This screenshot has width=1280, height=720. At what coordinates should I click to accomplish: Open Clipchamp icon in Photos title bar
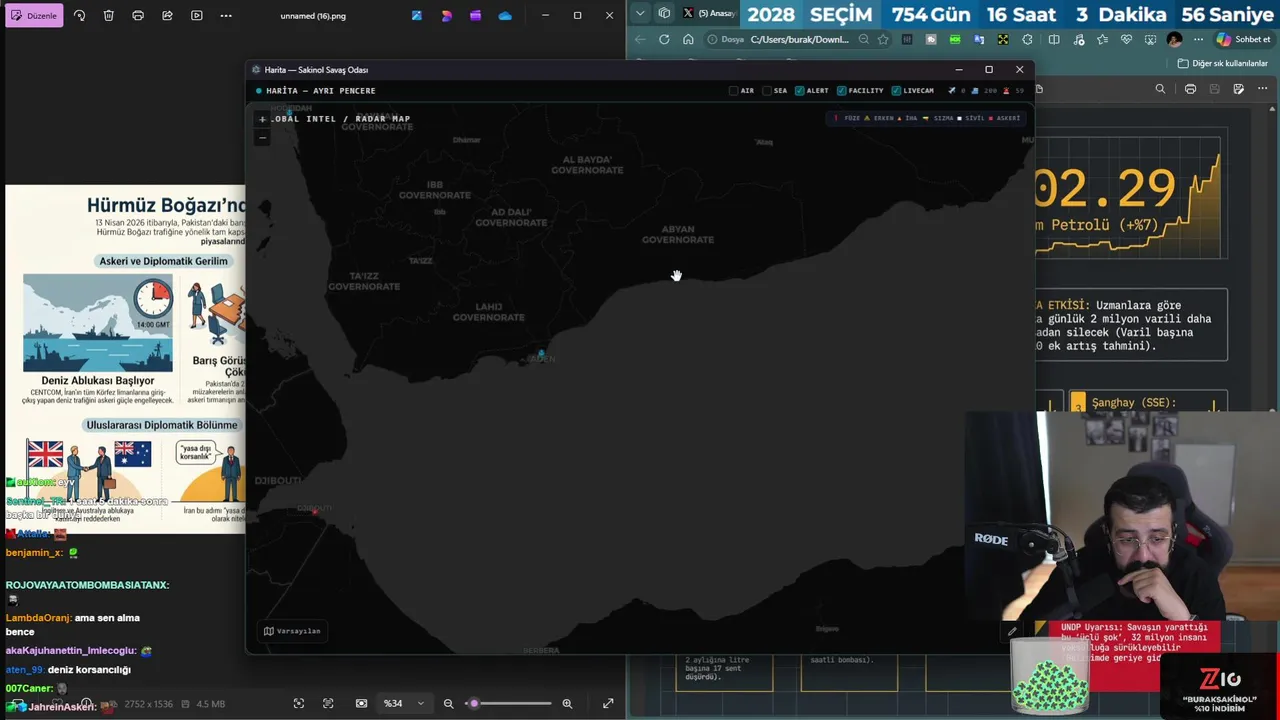[x=475, y=16]
